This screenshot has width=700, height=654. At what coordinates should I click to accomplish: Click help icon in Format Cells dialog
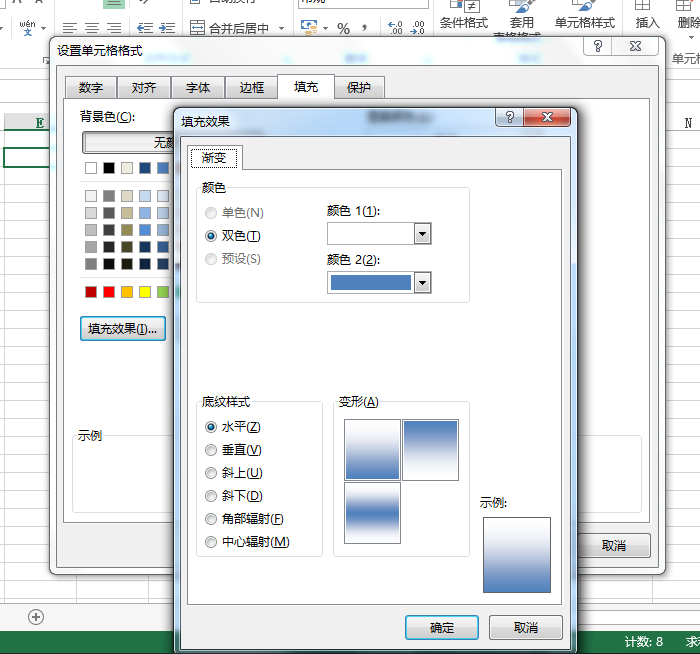coord(598,46)
